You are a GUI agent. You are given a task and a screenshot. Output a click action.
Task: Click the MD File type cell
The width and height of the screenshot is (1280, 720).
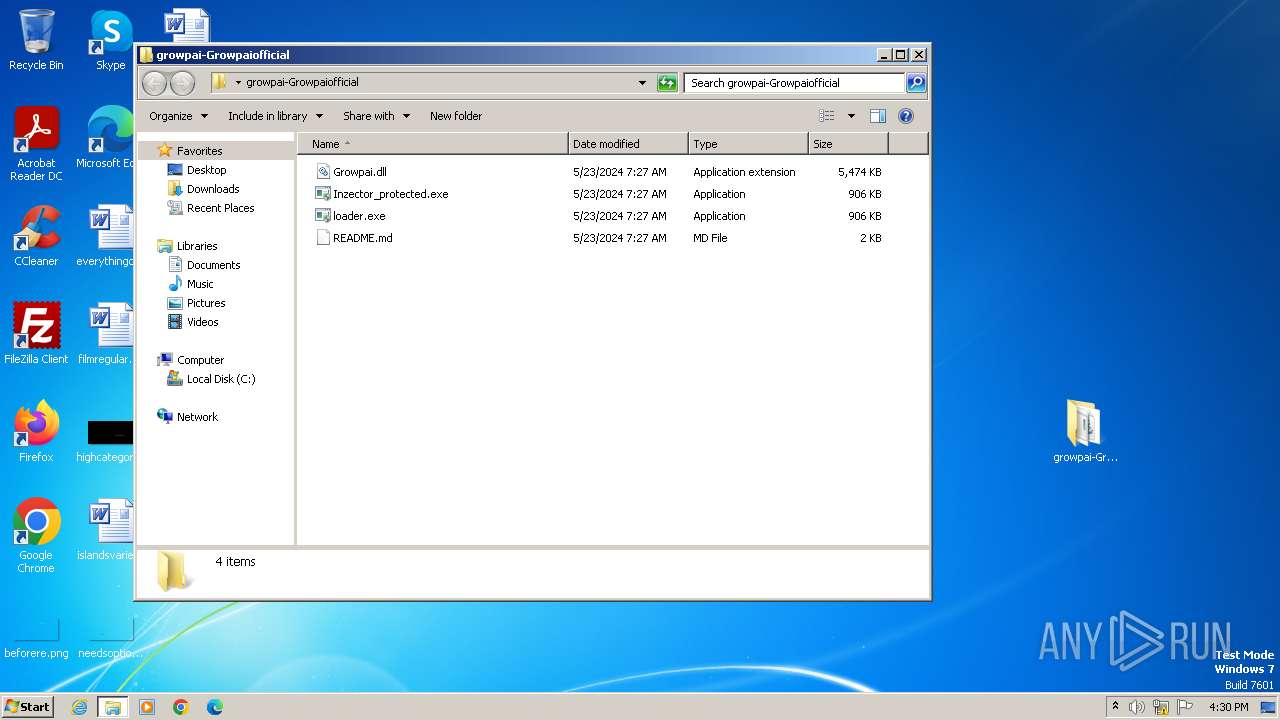[710, 238]
